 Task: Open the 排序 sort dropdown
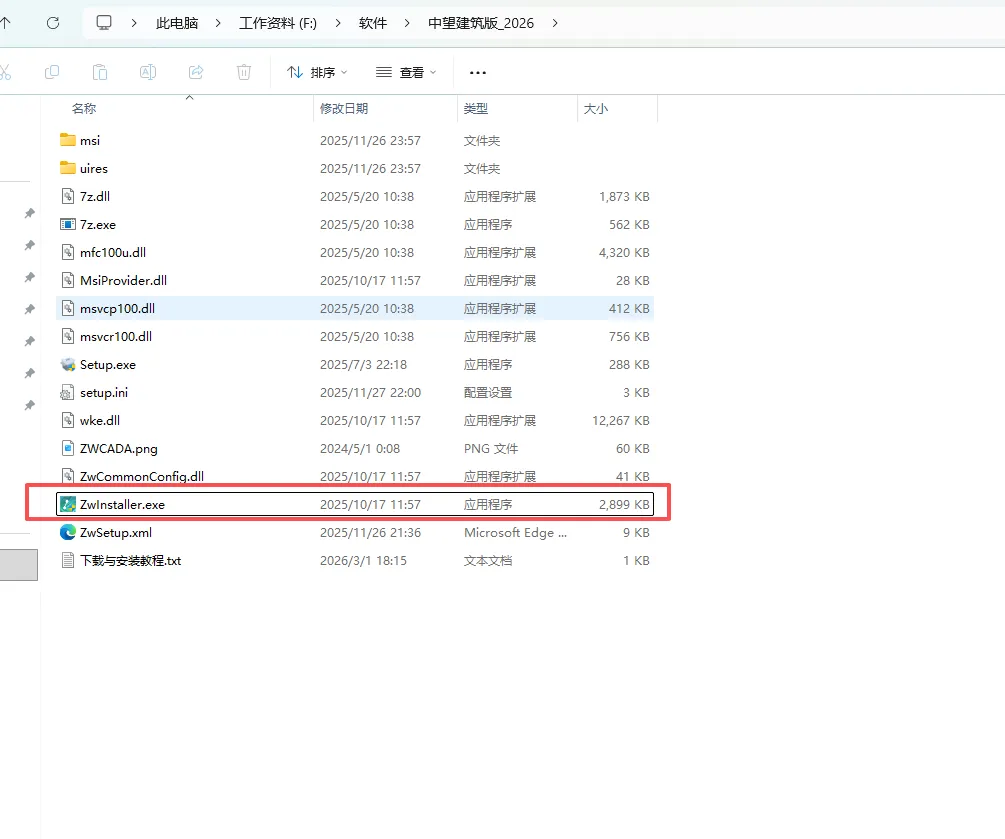[317, 72]
